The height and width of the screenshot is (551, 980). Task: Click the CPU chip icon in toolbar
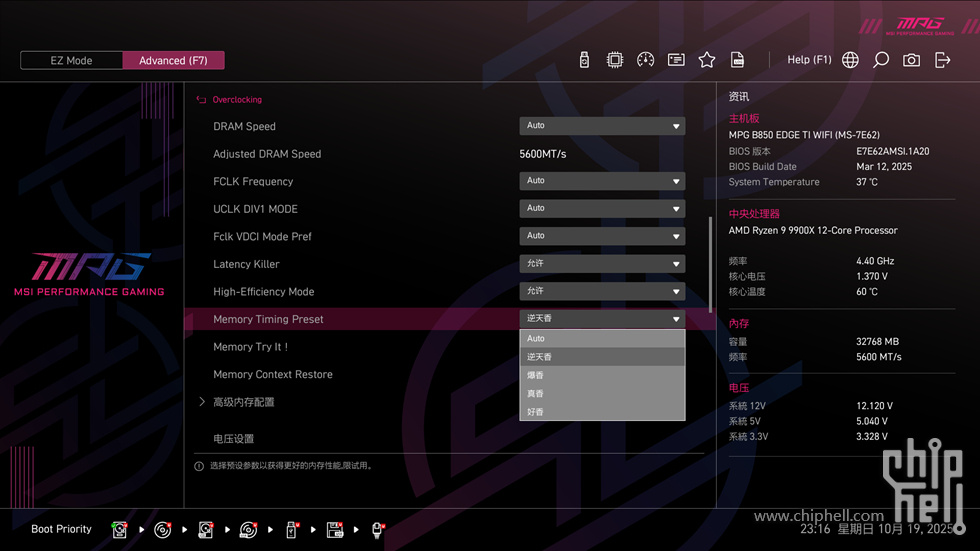[615, 60]
